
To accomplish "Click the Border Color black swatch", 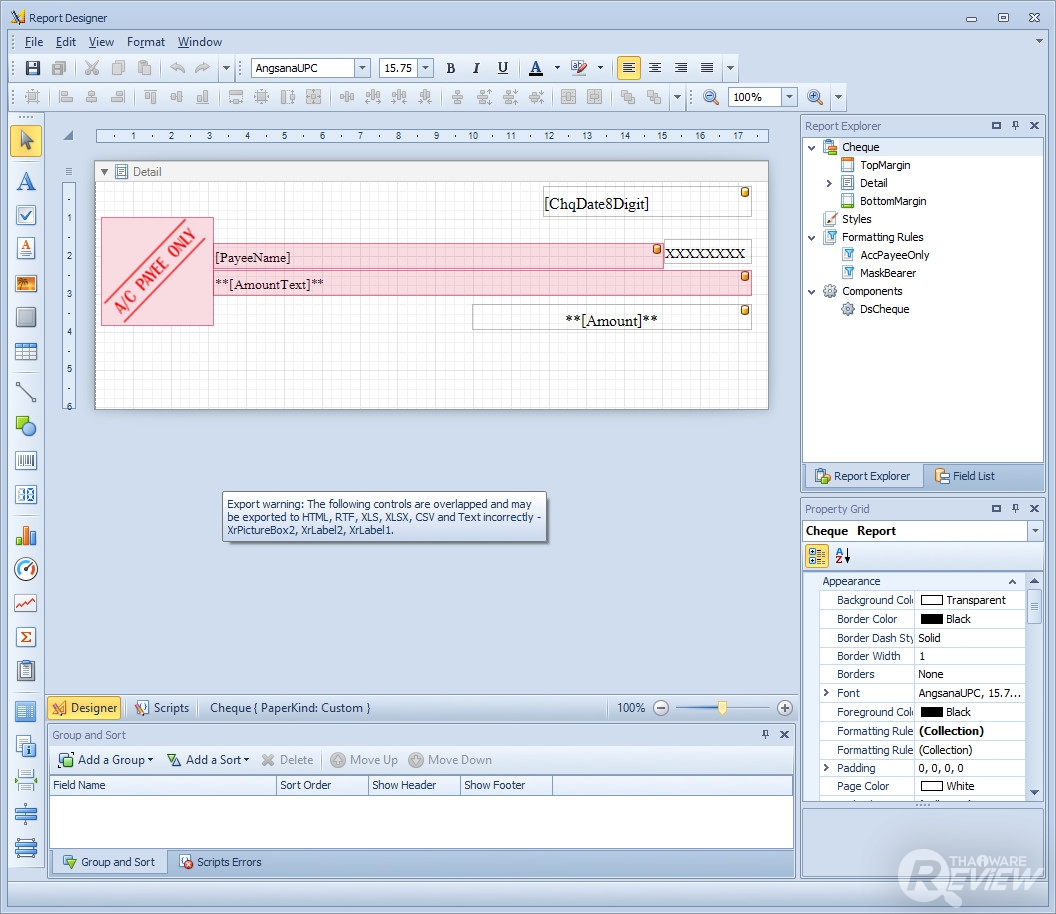I will (x=931, y=619).
